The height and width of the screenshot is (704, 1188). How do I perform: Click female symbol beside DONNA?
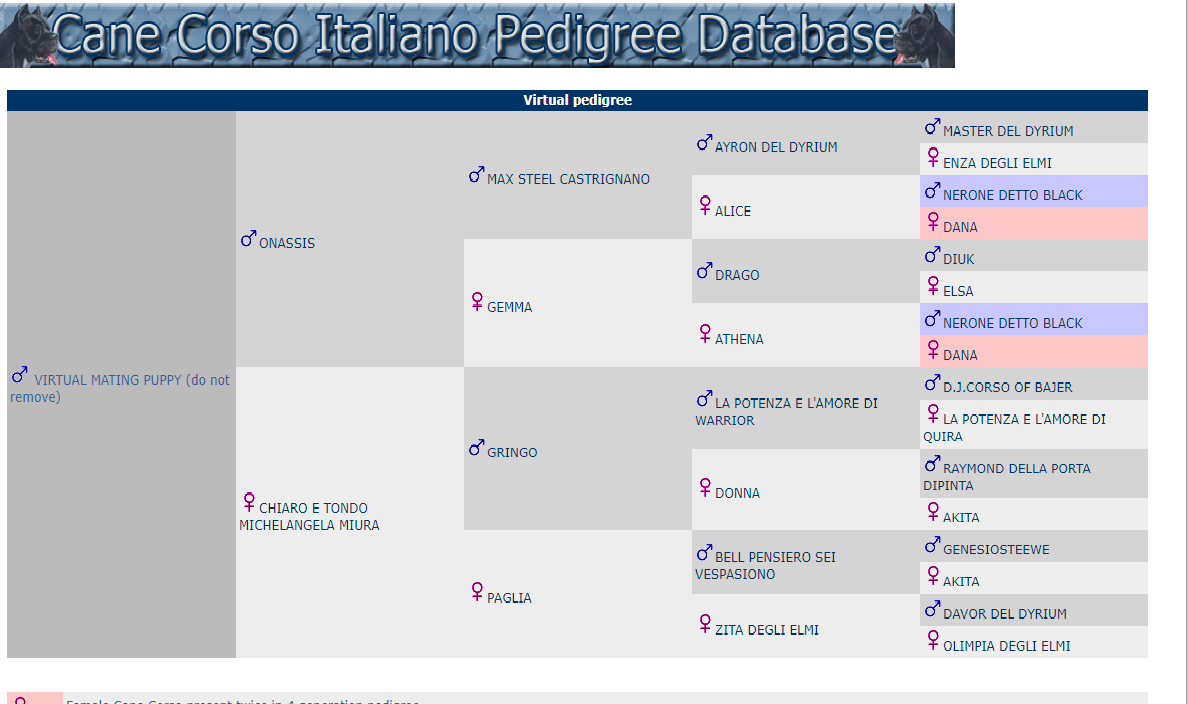click(x=705, y=487)
